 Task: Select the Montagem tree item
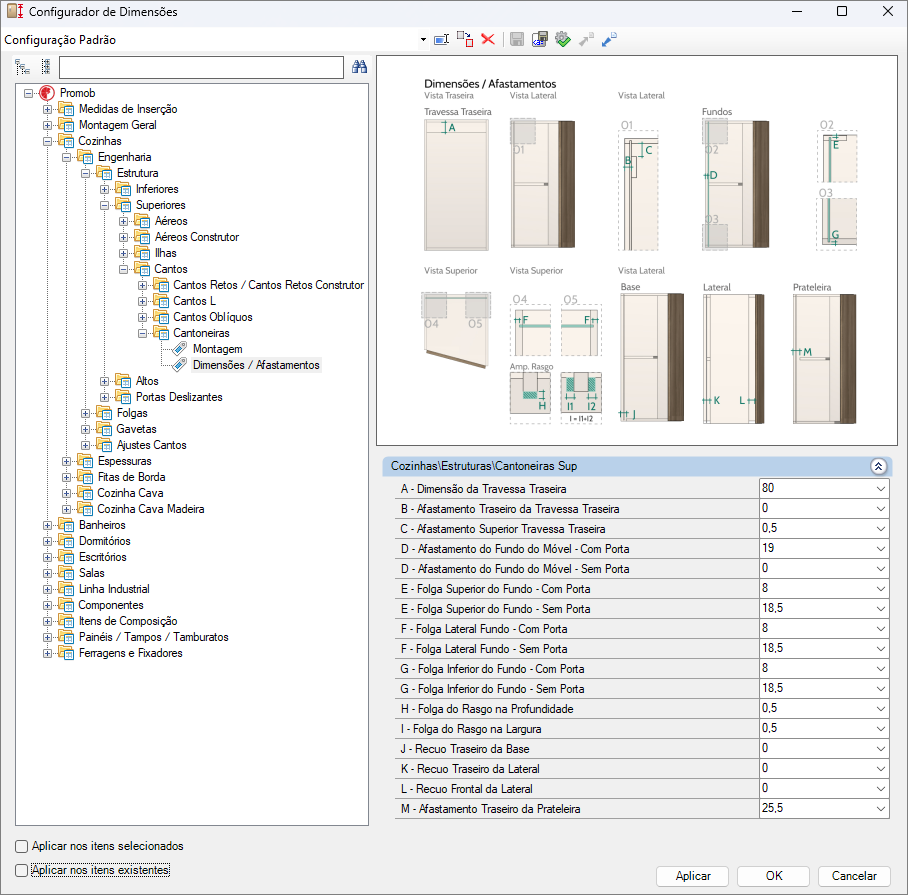(x=218, y=349)
